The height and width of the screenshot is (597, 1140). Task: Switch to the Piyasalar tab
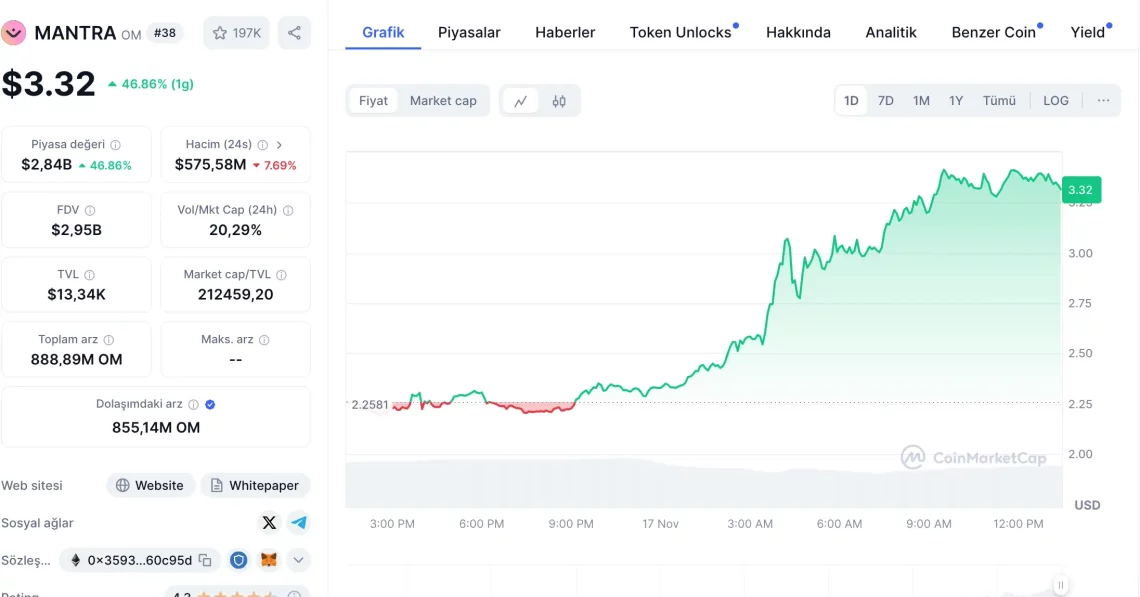pos(469,32)
